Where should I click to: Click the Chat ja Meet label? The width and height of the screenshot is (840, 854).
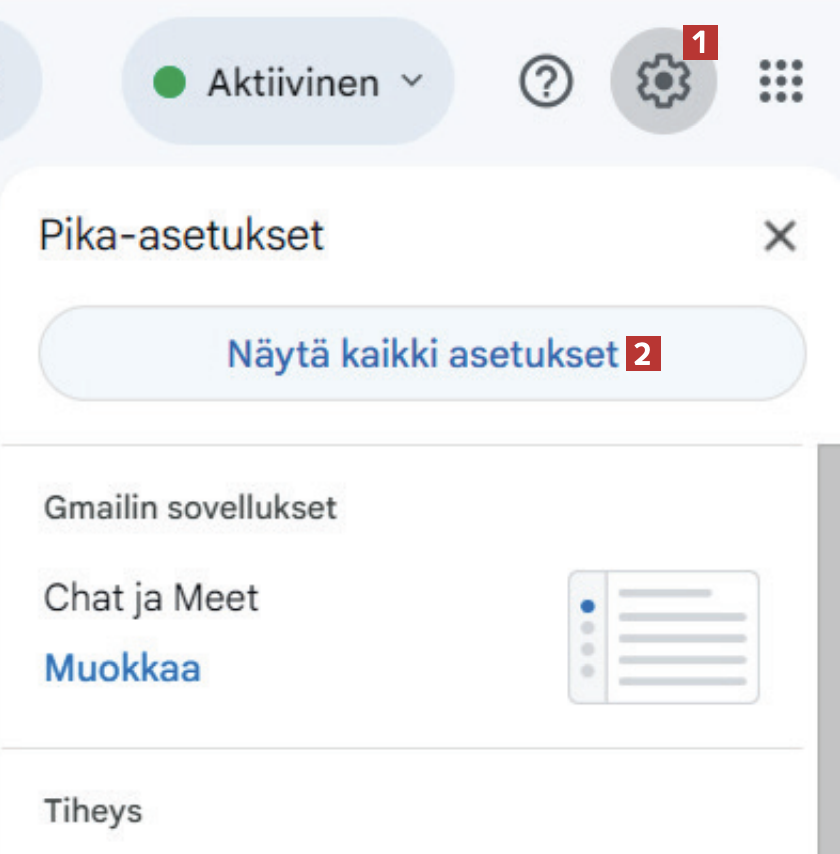[151, 598]
